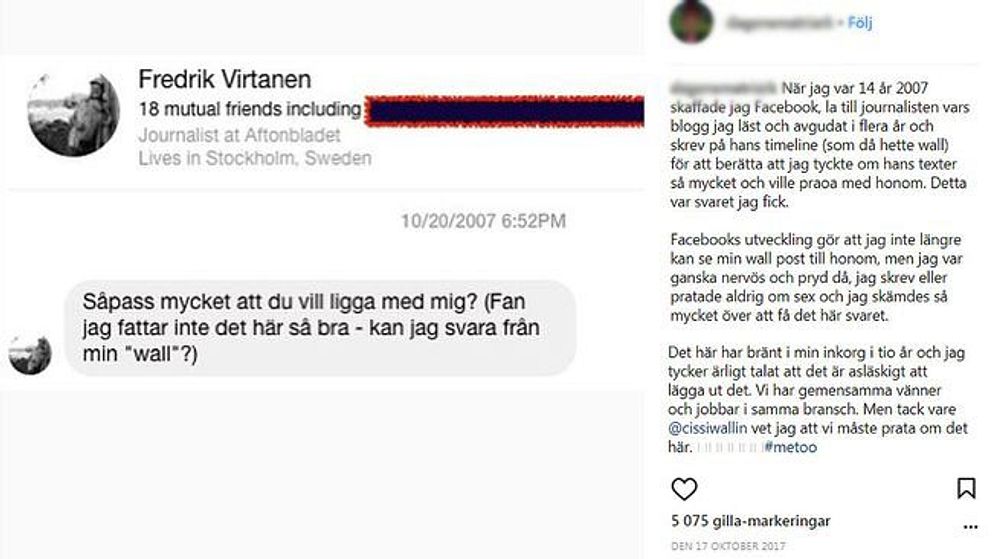Click the Lives in Stockholm, Sweden line
Screen dimensions: 992x559
pos(255,158)
